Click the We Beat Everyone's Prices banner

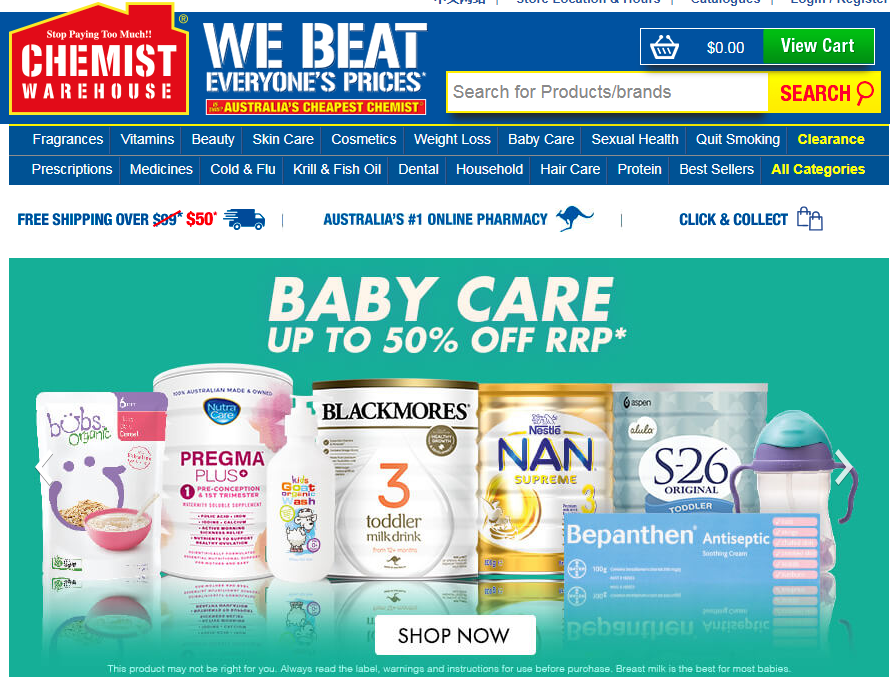pyautogui.click(x=316, y=68)
